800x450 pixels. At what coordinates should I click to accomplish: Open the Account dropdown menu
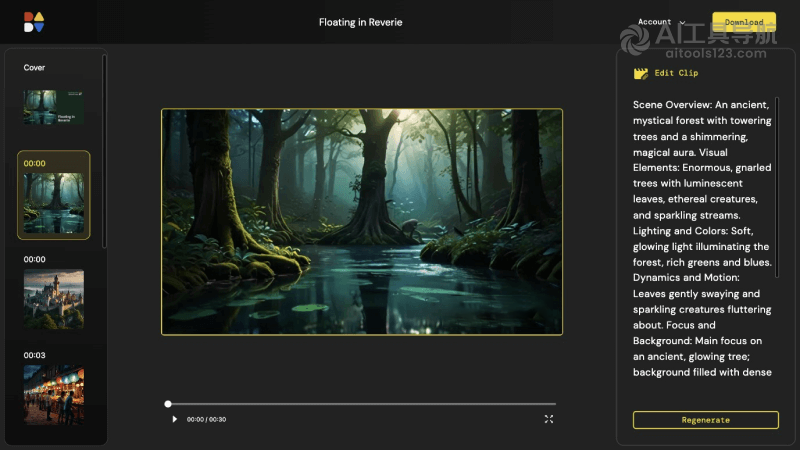coord(661,22)
